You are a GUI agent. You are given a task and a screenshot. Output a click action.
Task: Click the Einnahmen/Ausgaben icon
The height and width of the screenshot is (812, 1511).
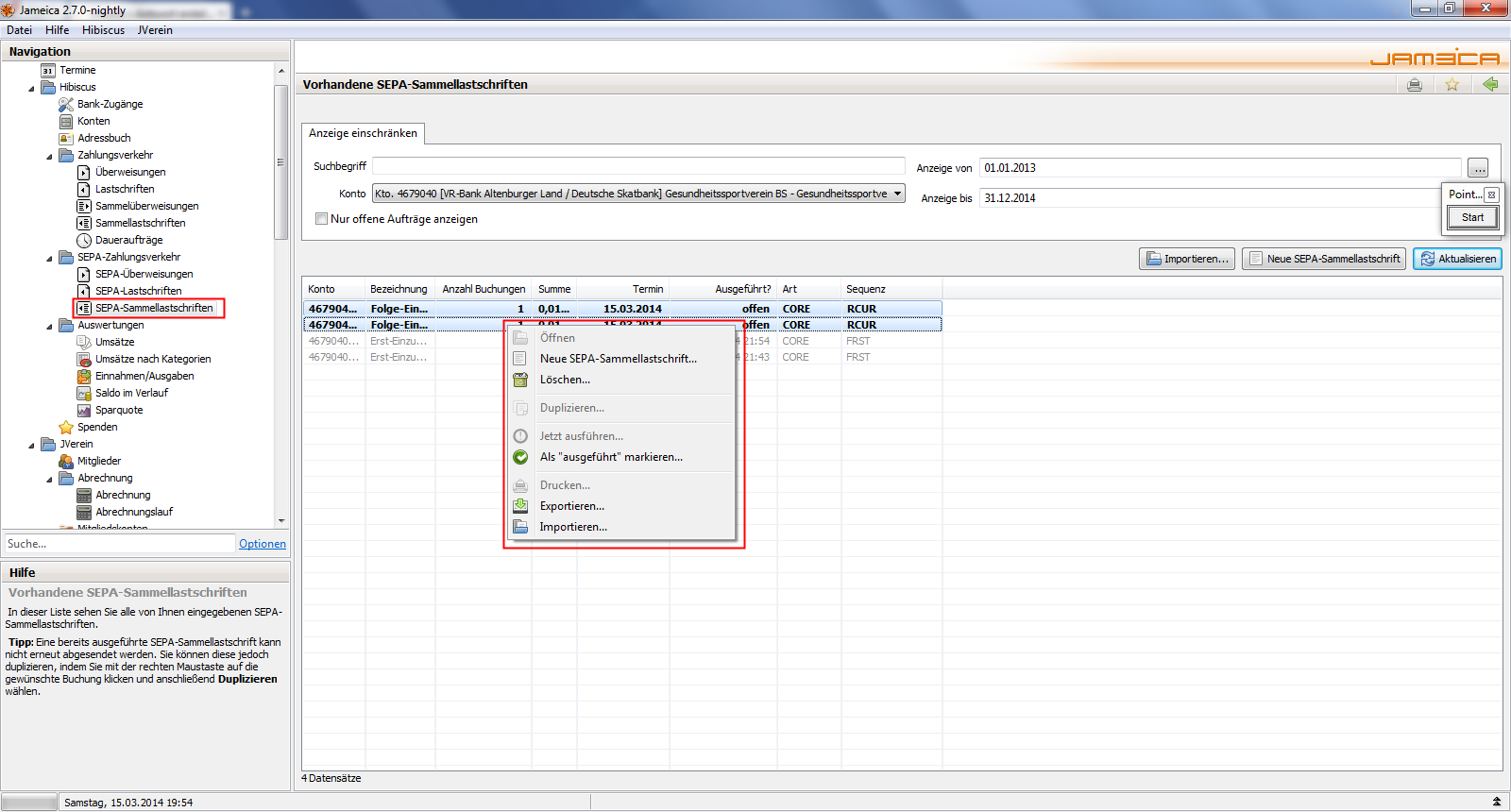click(84, 377)
